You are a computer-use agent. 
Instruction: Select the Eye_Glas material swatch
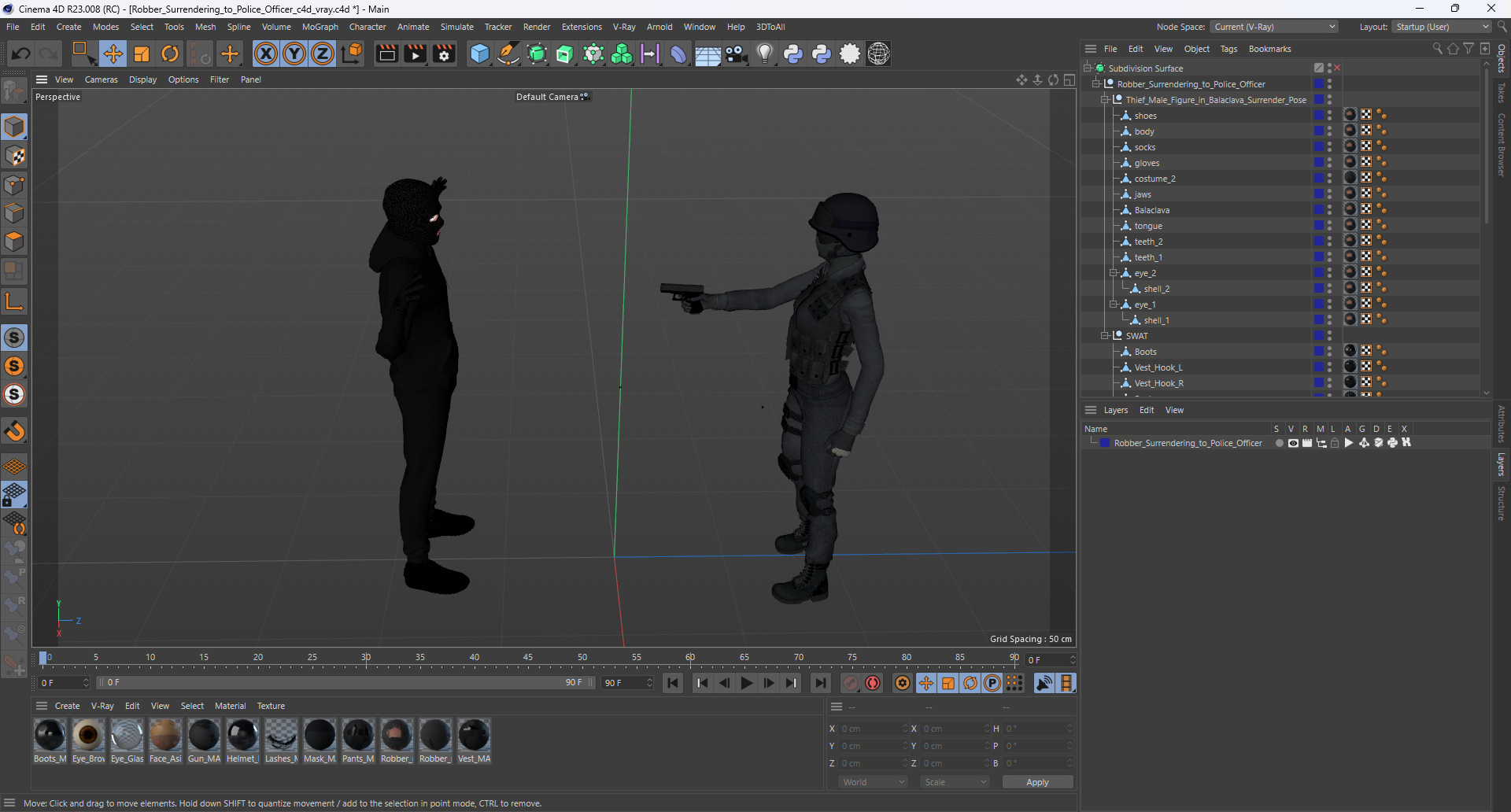[x=127, y=735]
